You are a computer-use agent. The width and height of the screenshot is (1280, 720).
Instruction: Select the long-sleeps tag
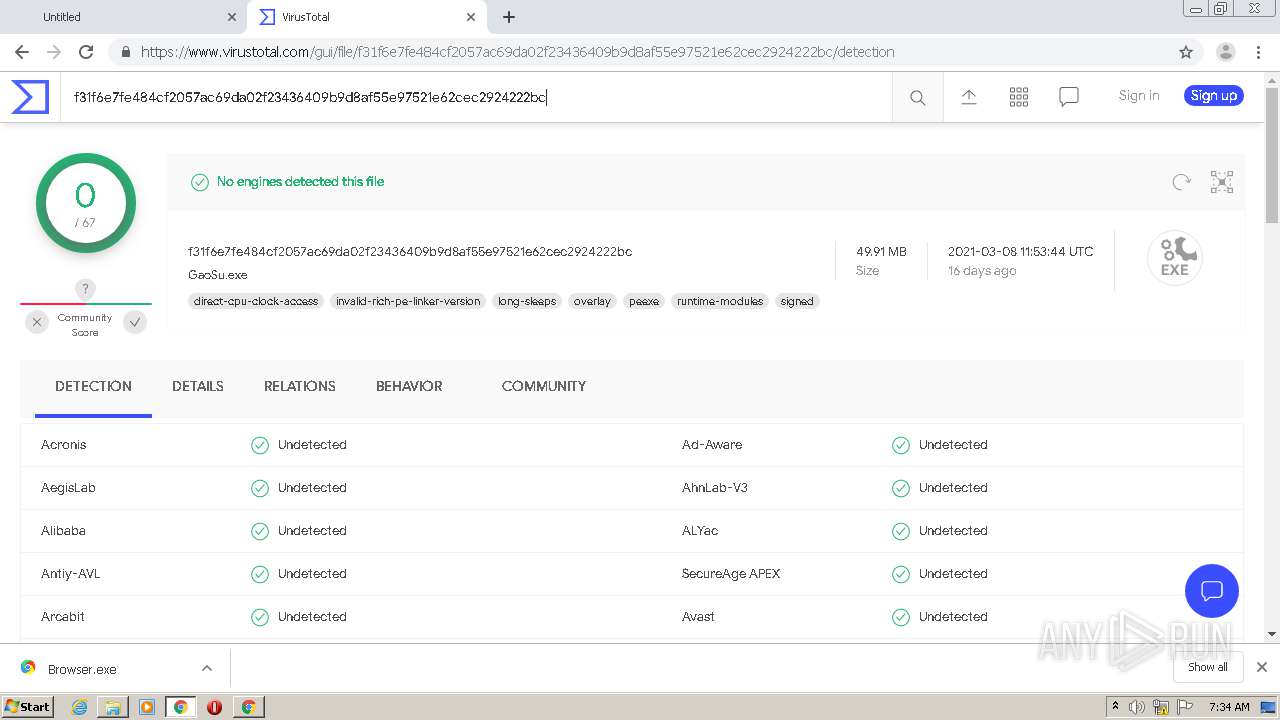[x=527, y=301]
